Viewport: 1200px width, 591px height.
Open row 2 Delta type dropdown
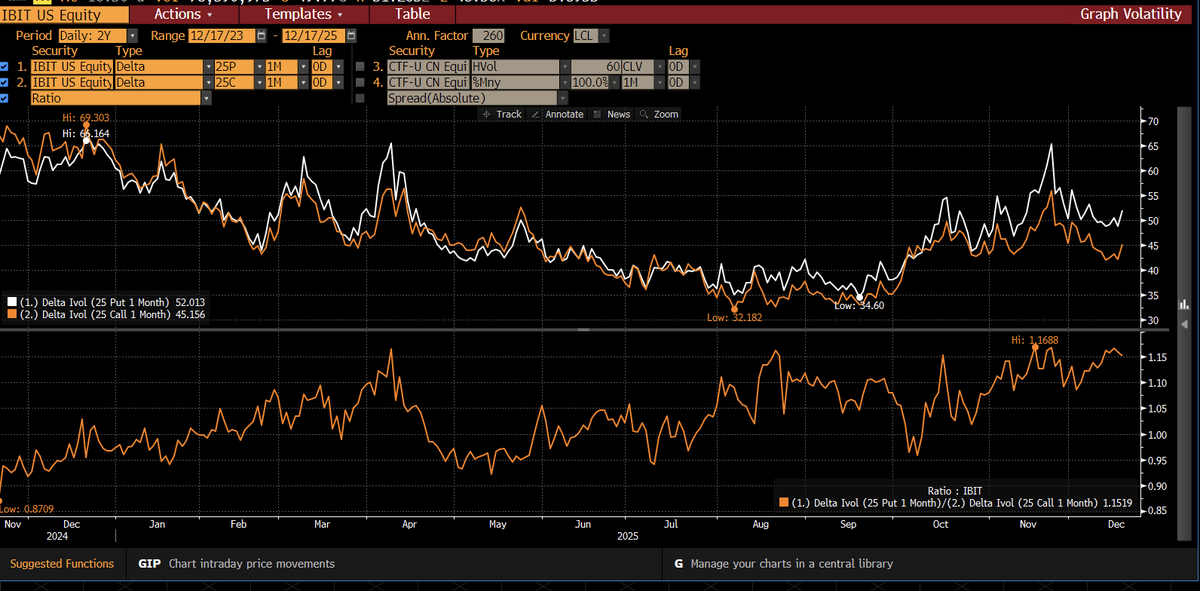coord(208,82)
